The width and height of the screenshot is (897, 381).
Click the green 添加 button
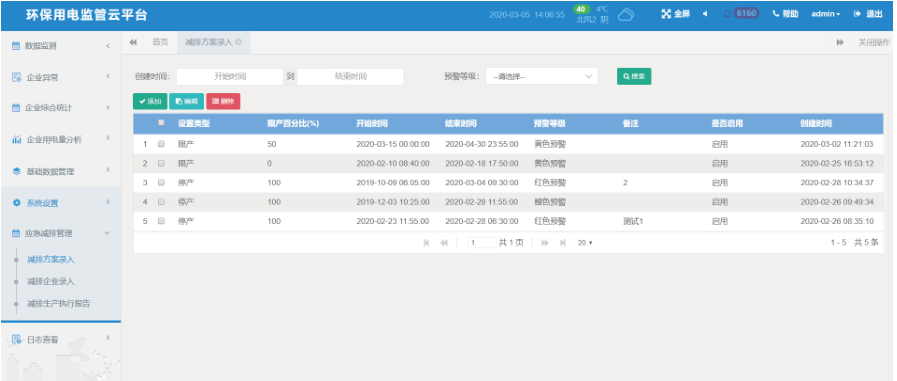(x=150, y=101)
